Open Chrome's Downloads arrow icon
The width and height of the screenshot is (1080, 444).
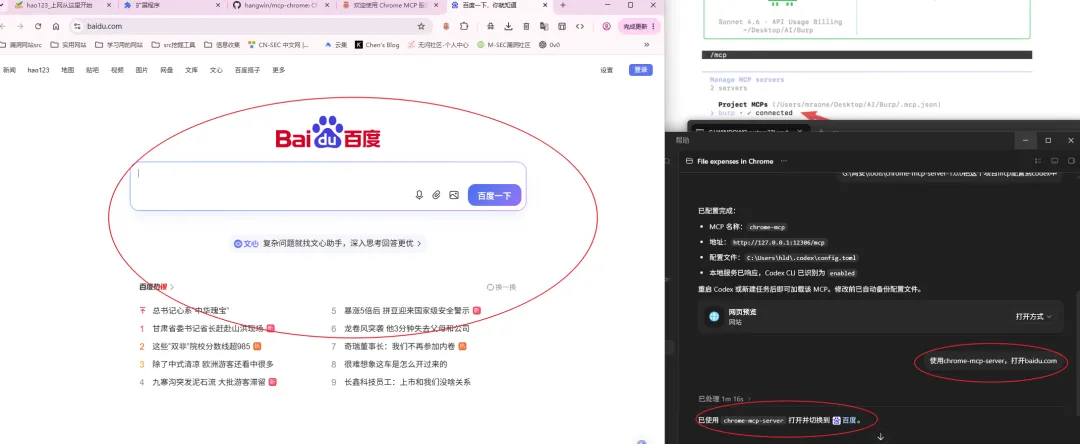coord(508,26)
